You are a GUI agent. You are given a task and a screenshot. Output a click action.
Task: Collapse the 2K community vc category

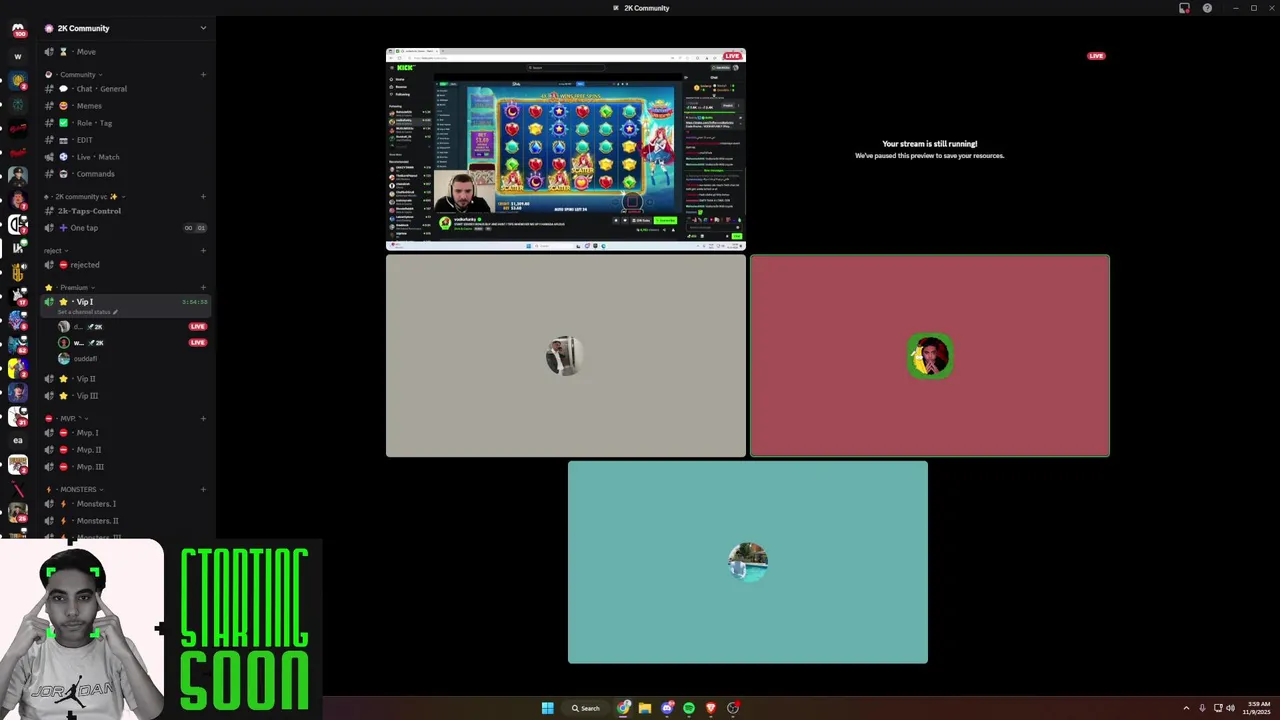tap(83, 196)
